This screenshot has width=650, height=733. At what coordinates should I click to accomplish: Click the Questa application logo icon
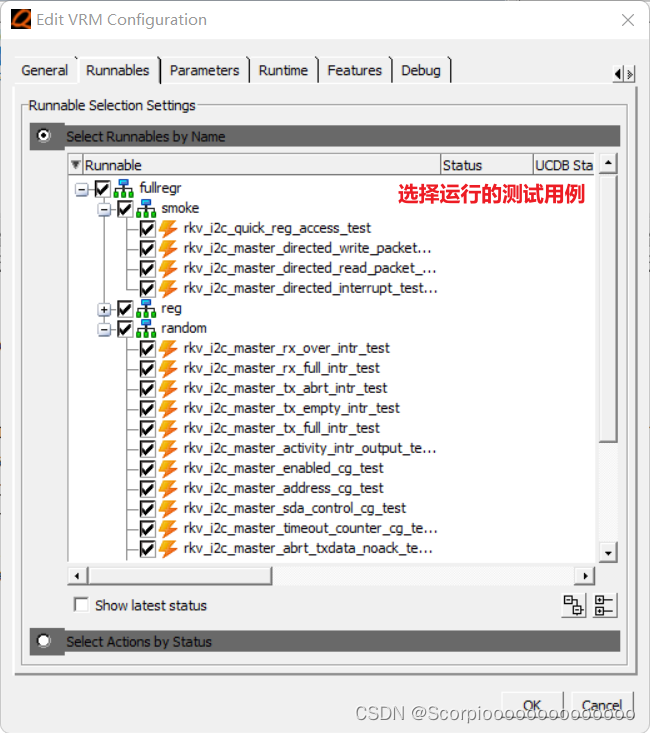pos(21,19)
